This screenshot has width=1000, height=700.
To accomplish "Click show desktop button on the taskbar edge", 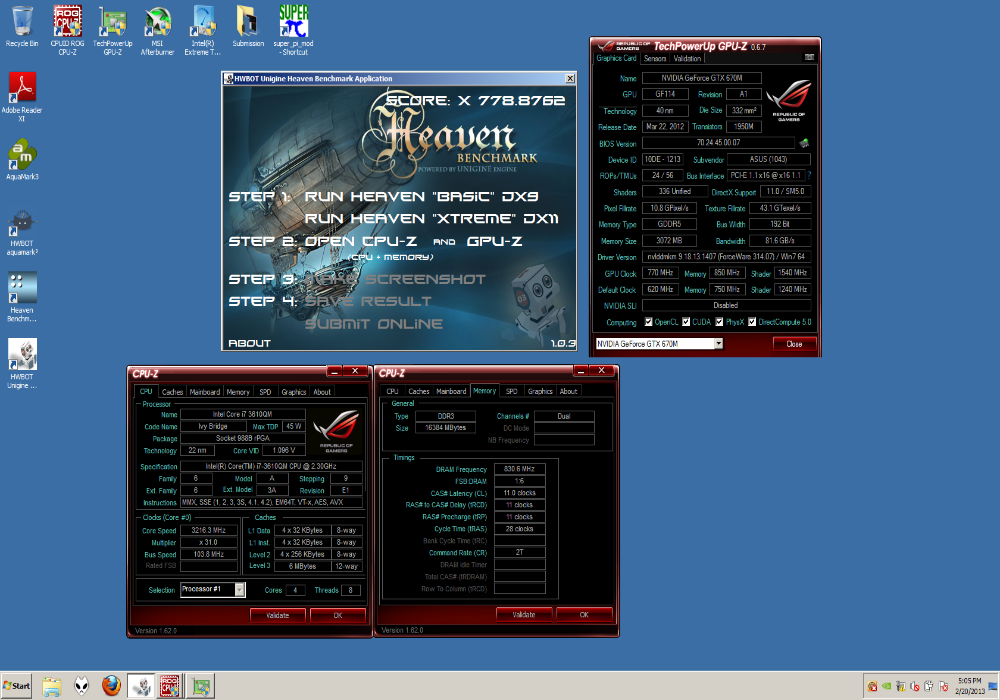I will pyautogui.click(x=992, y=686).
